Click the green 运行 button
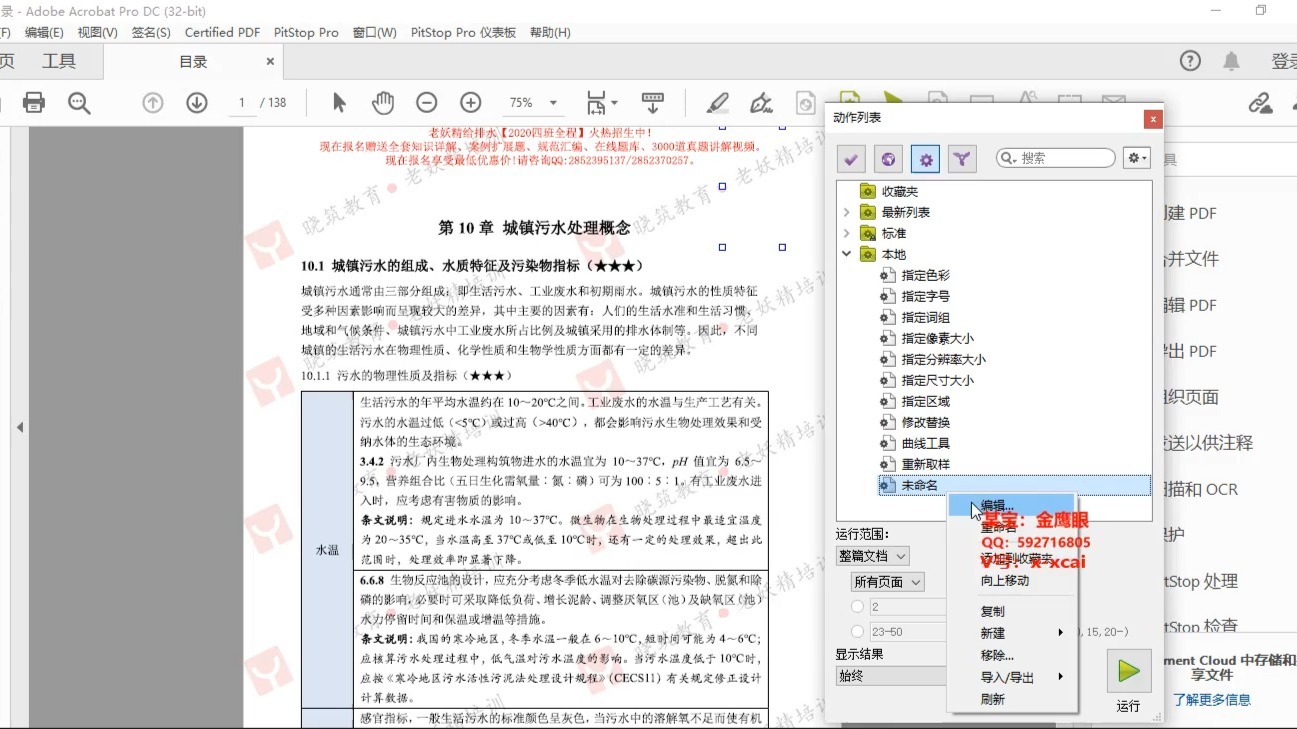This screenshot has height=729, width=1297. point(1129,671)
